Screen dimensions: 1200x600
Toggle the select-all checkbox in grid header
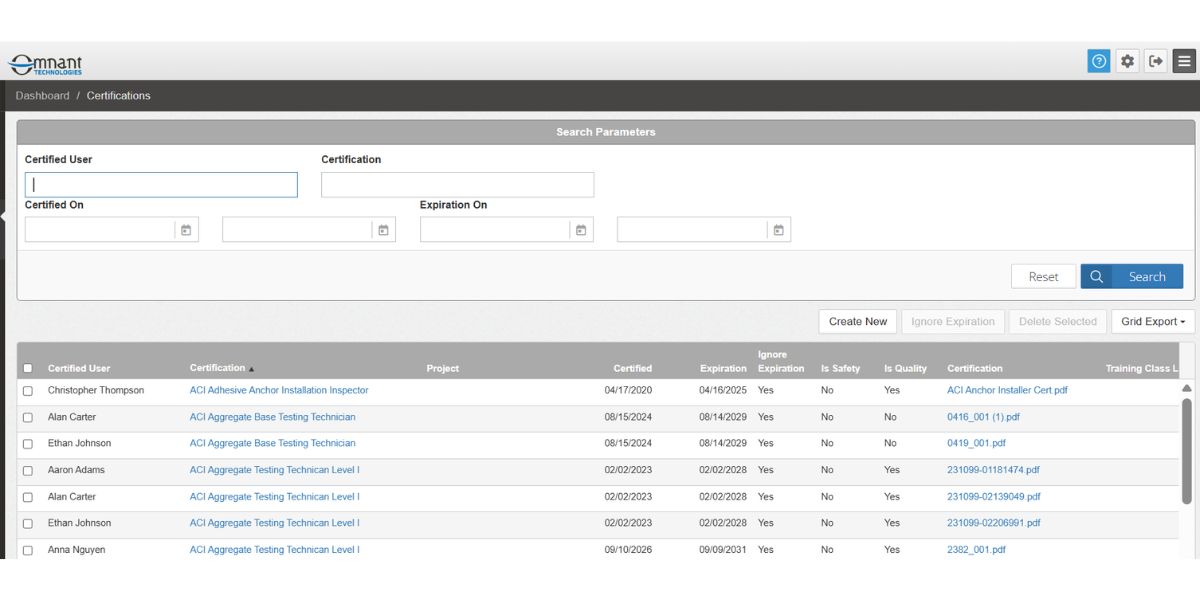[28, 368]
